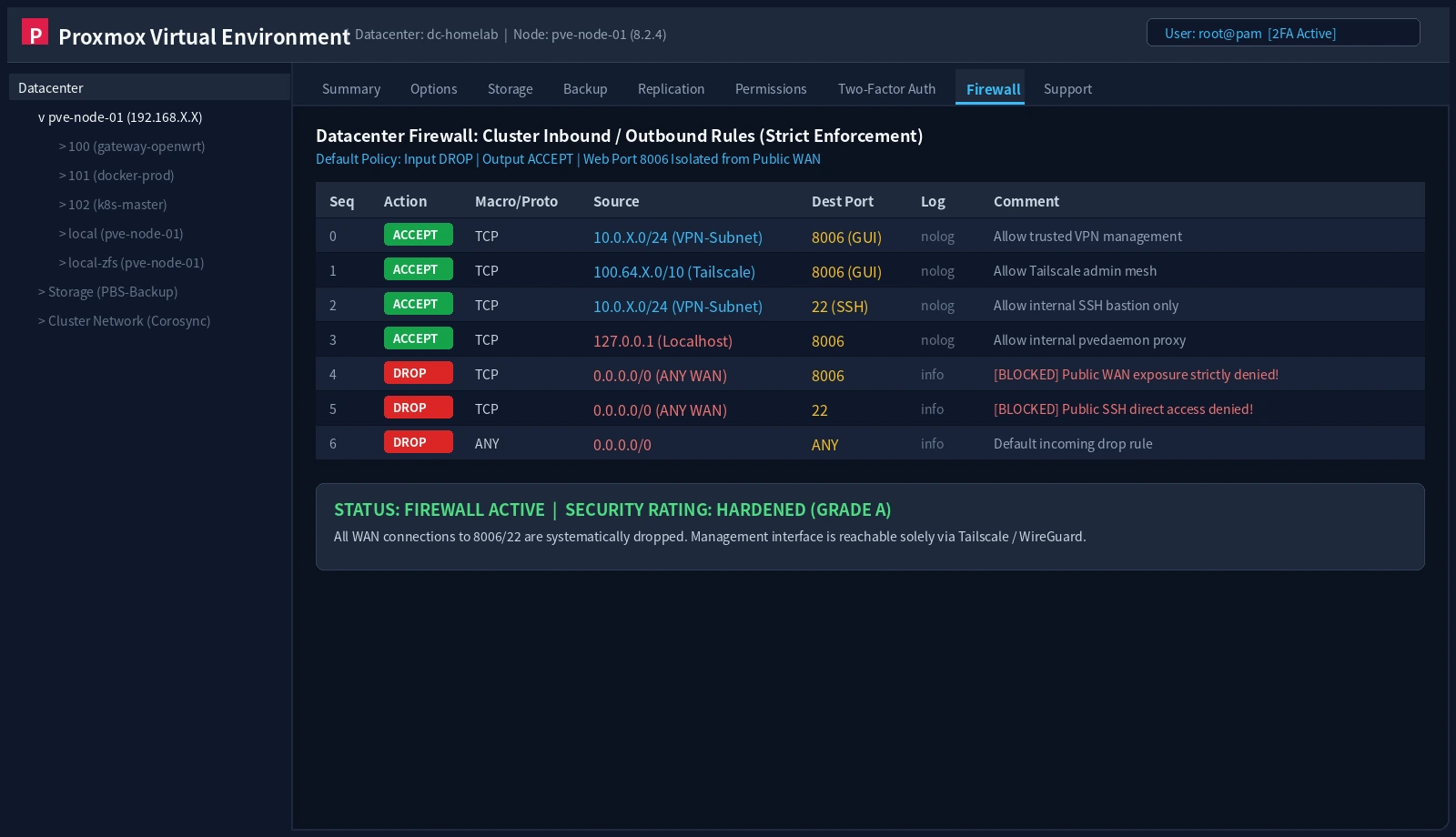Screen dimensions: 1456x837
Task: Open the Support tab
Action: tap(1067, 88)
